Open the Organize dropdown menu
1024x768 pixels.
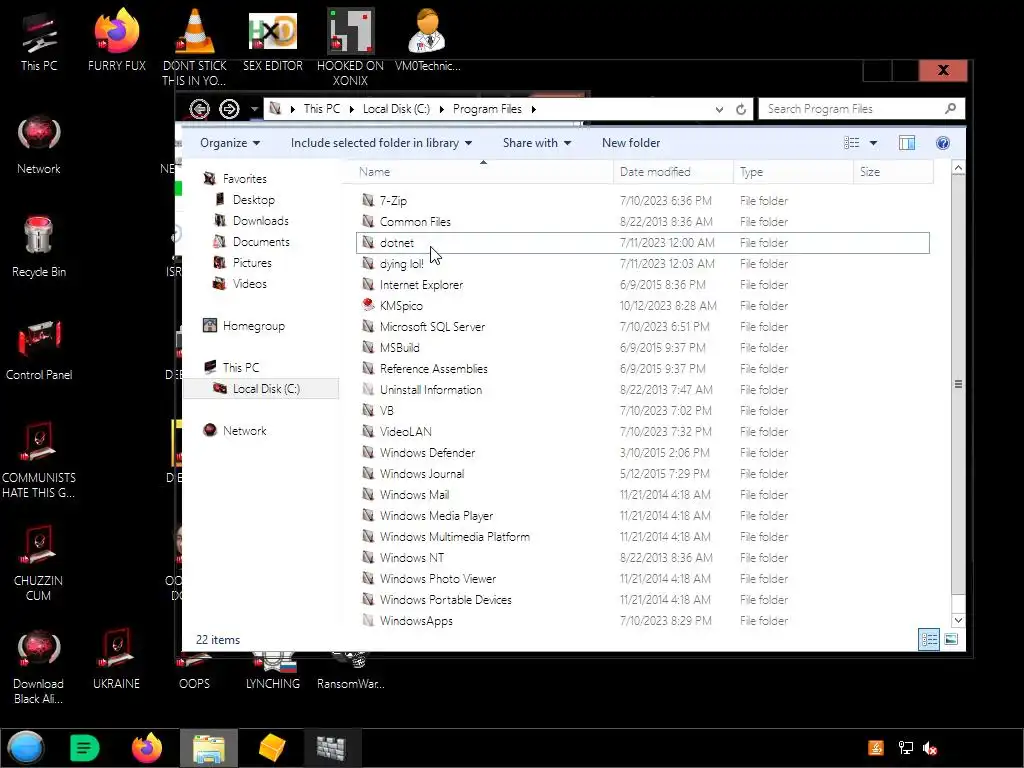click(230, 143)
